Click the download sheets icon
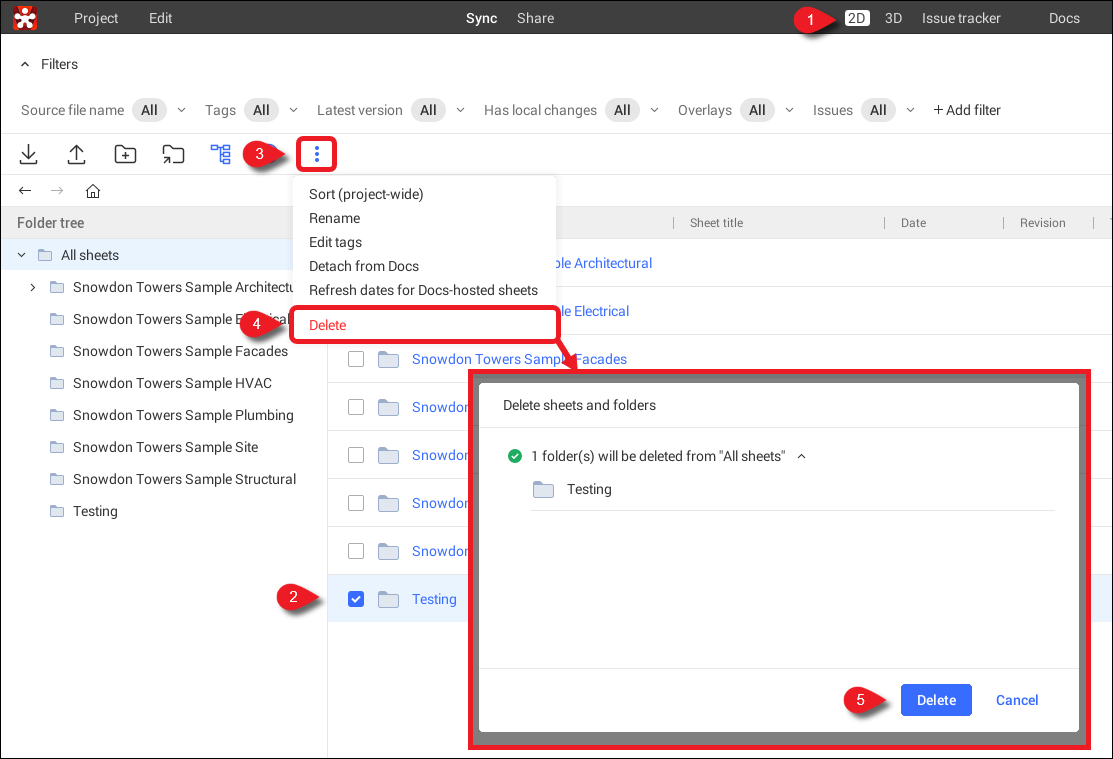 point(29,154)
